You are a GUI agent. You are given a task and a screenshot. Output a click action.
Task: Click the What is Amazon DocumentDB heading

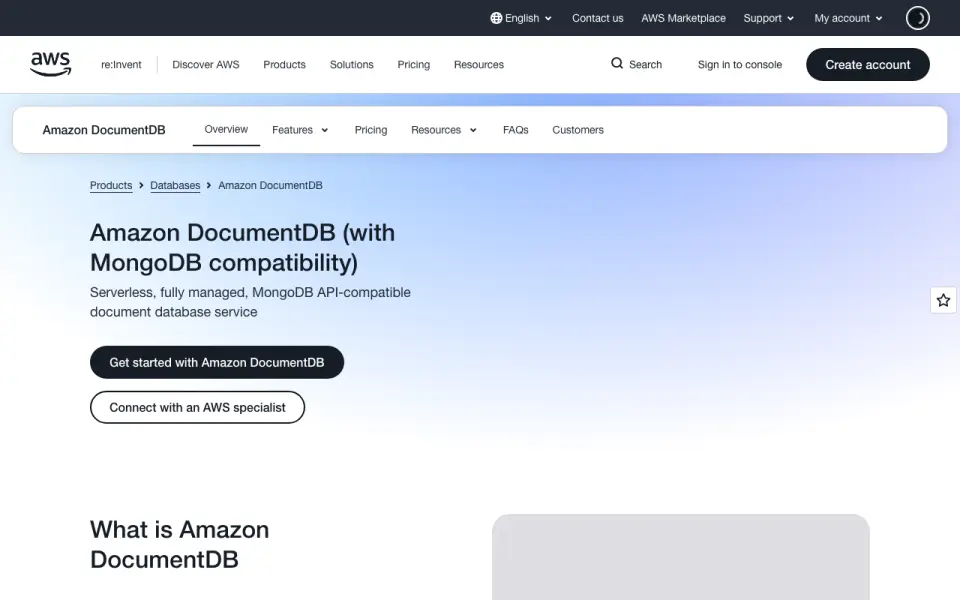coord(179,544)
